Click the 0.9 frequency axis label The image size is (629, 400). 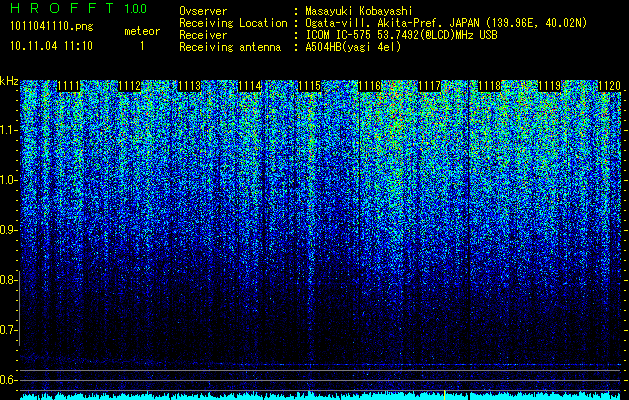point(7,230)
